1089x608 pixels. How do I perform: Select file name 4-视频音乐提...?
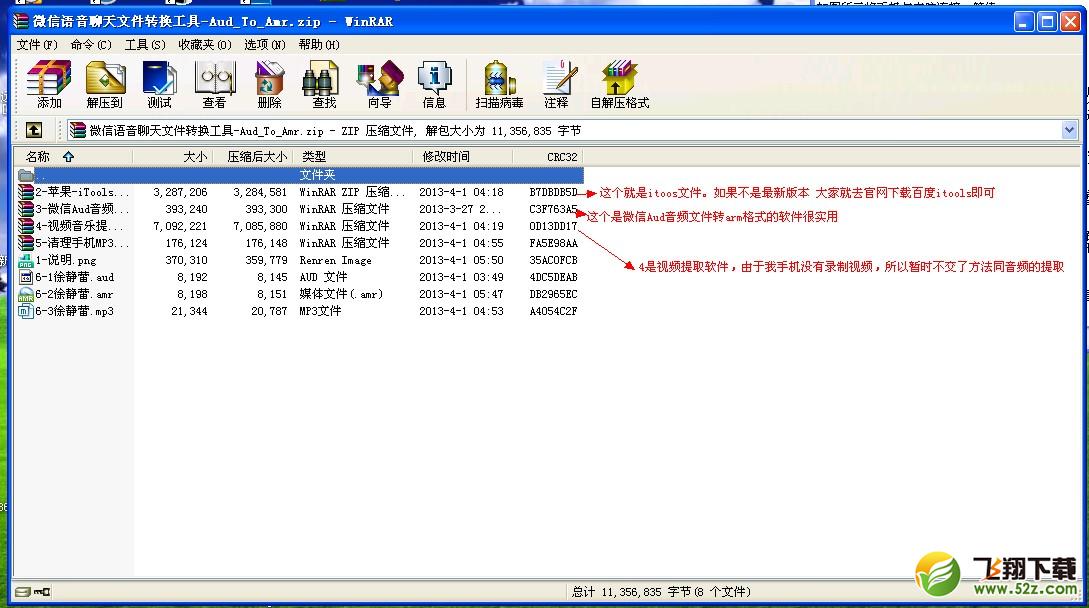point(80,226)
